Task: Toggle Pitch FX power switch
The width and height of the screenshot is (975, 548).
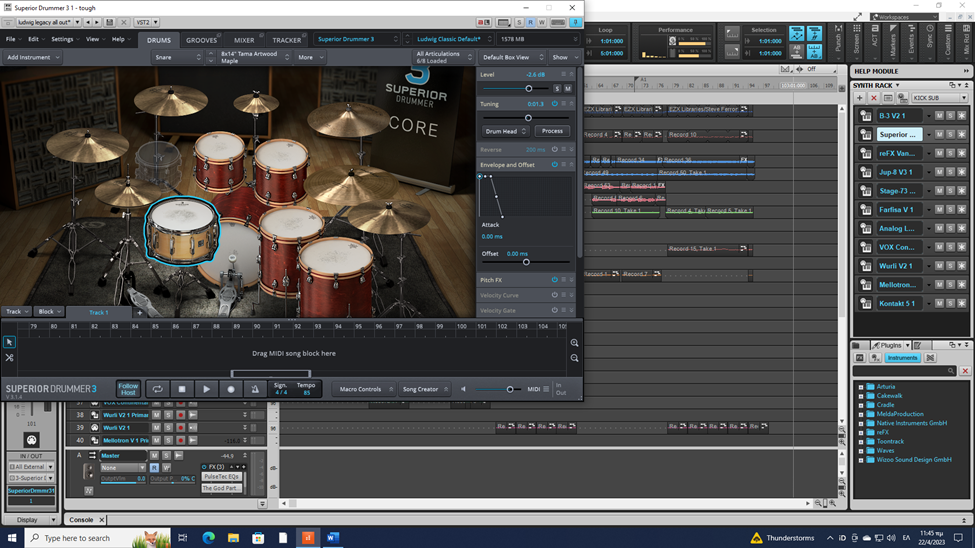Action: coord(555,280)
